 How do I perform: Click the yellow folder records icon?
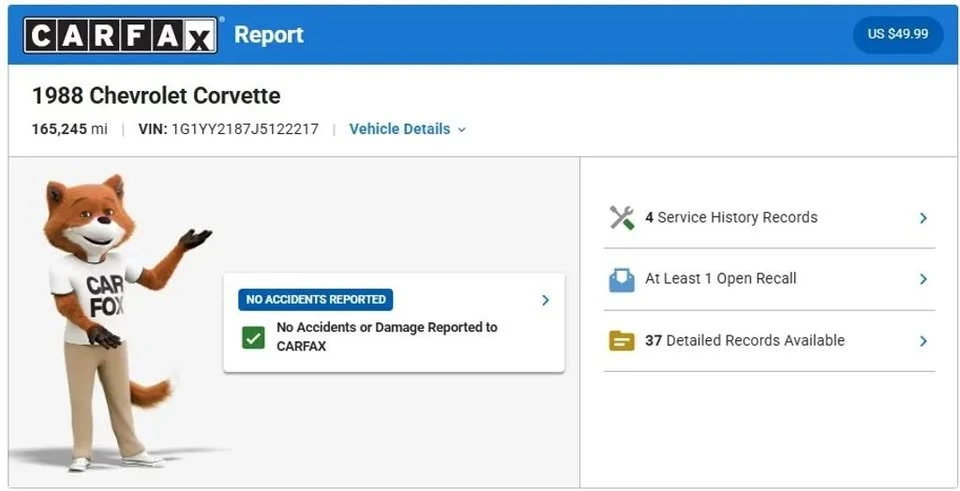(621, 341)
